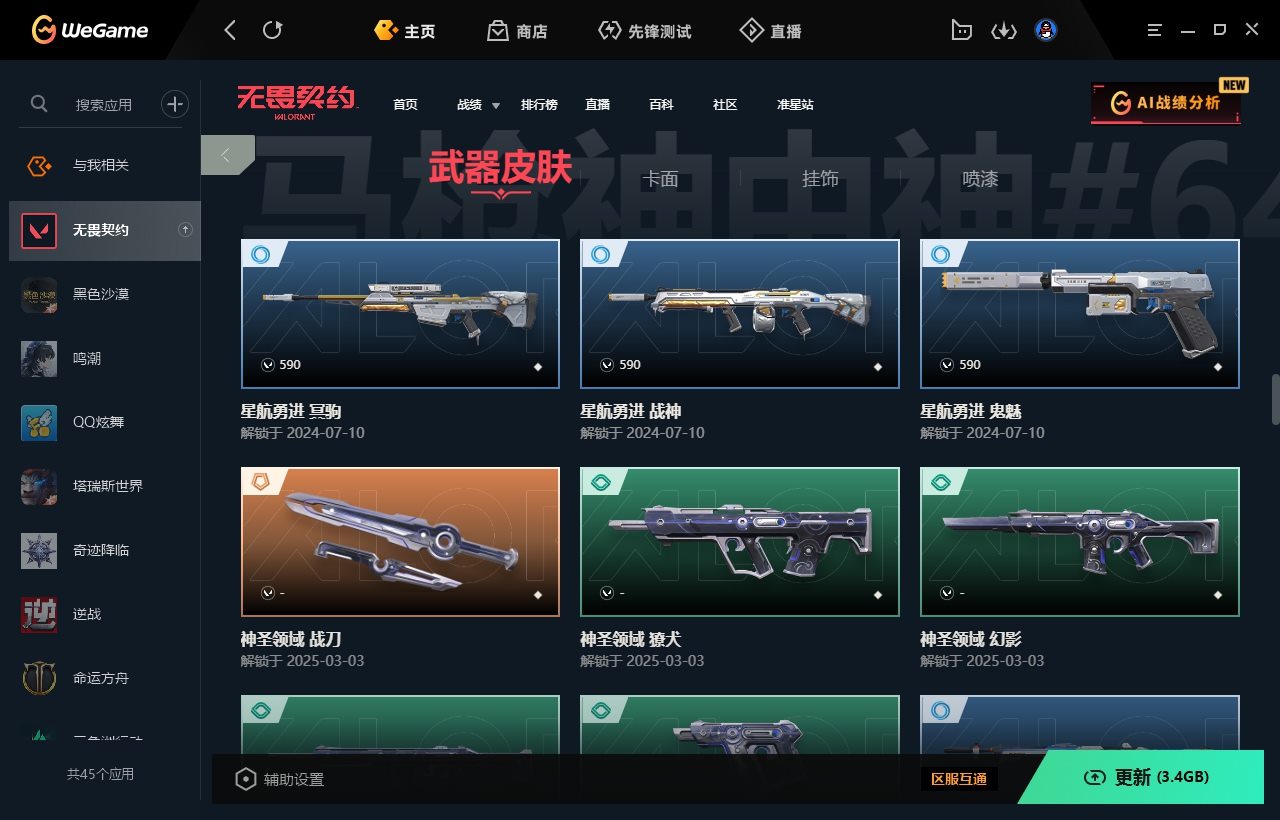Open the 命运方舟 sidebar entry
Viewport: 1280px width, 820px height.
pos(105,678)
